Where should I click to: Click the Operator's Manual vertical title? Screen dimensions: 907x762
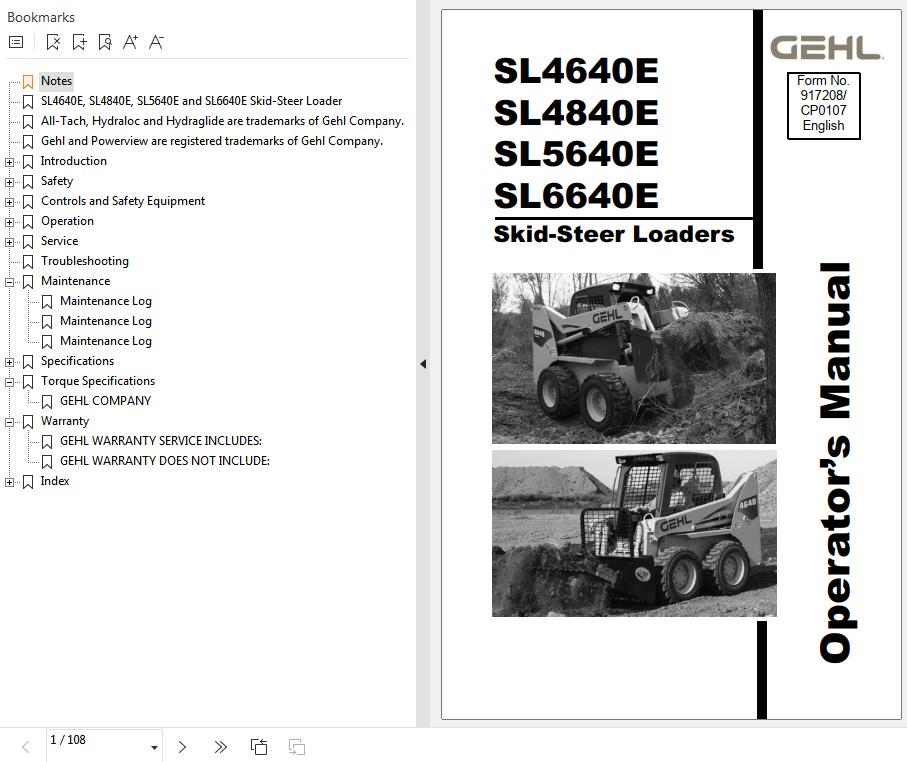coord(836,463)
